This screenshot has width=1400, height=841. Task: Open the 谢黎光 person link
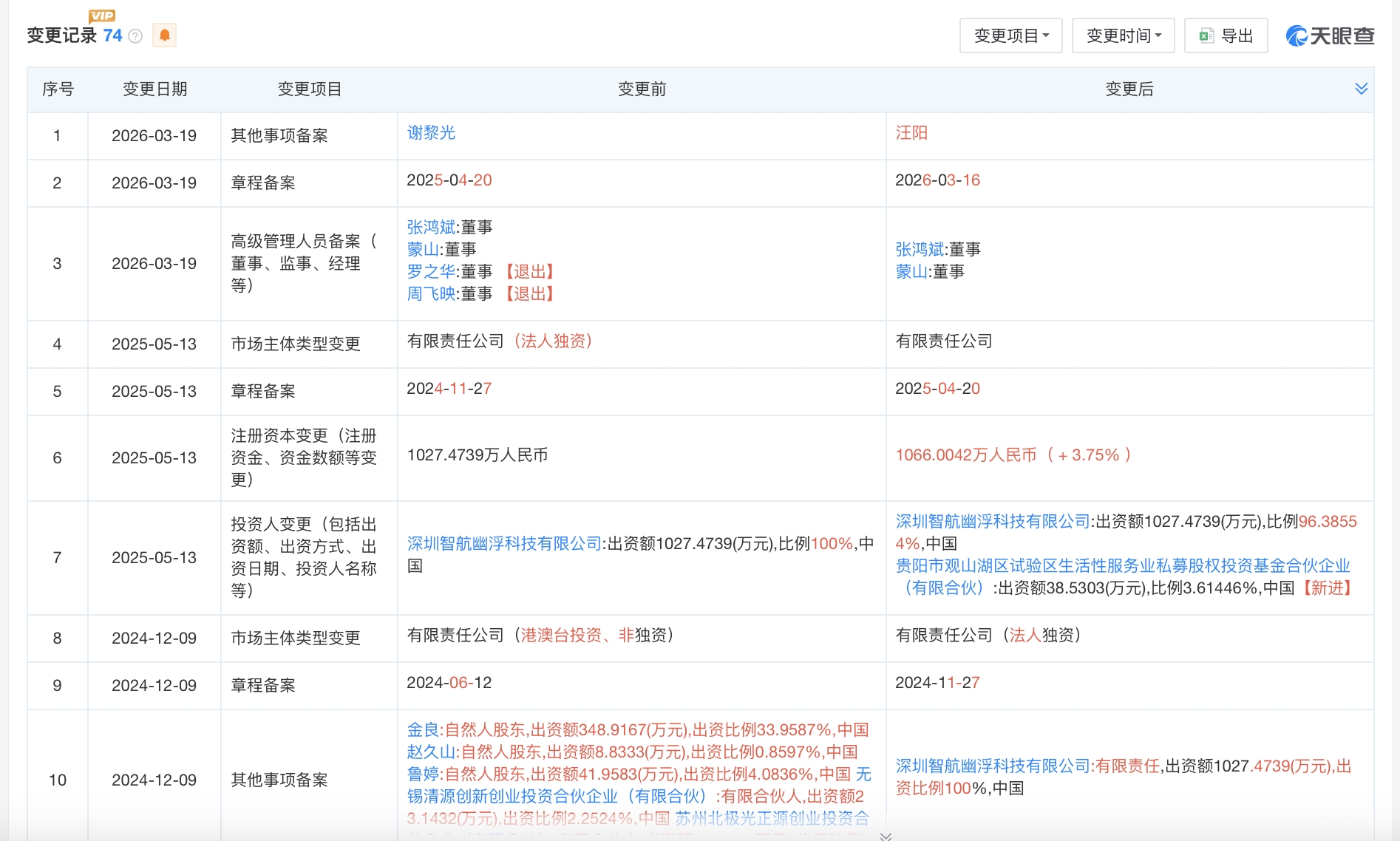pyautogui.click(x=431, y=133)
